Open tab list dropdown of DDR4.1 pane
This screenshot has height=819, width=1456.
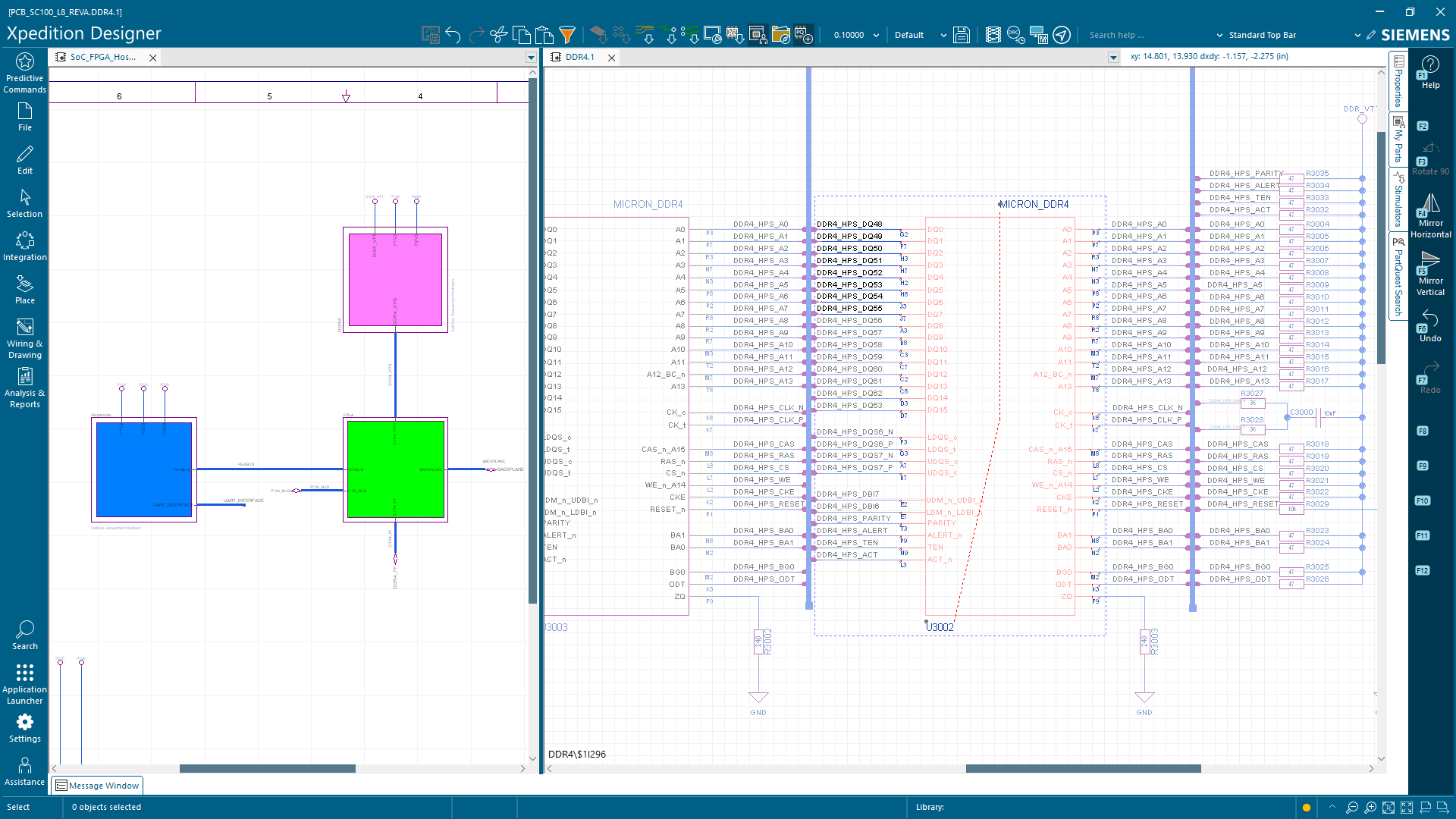coord(1113,58)
